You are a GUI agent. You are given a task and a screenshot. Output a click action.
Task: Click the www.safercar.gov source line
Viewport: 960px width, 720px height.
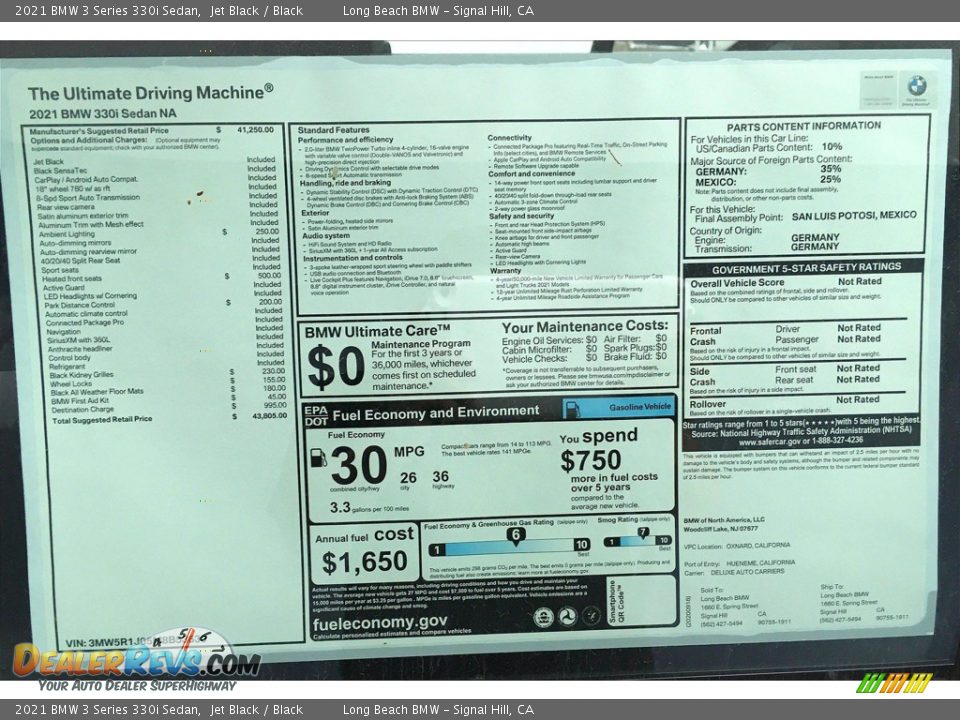(801, 440)
